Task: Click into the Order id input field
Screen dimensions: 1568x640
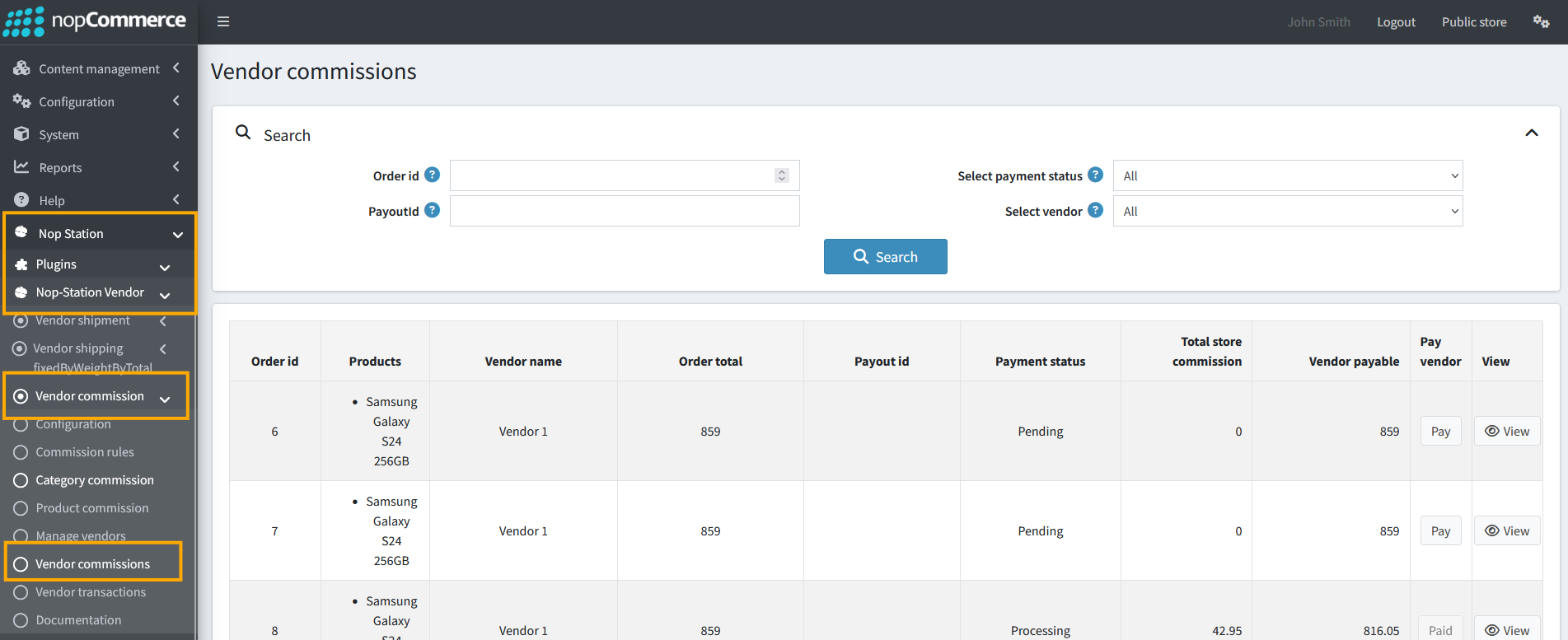Action: tap(625, 175)
